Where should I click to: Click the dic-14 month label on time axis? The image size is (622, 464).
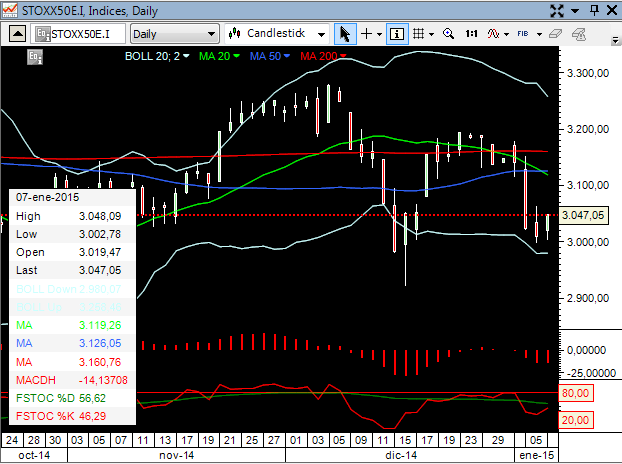(401, 455)
